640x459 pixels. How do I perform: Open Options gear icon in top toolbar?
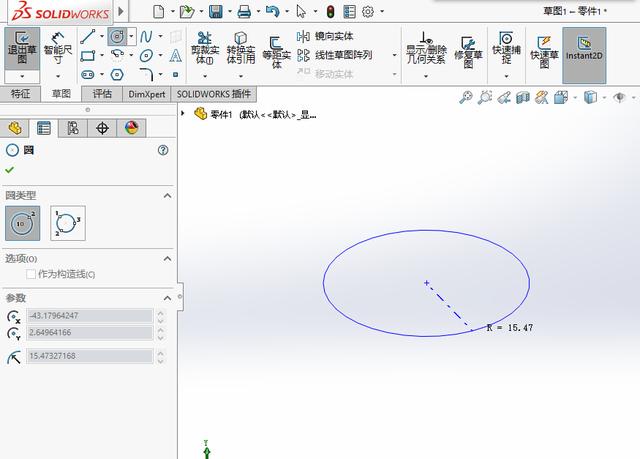368,11
